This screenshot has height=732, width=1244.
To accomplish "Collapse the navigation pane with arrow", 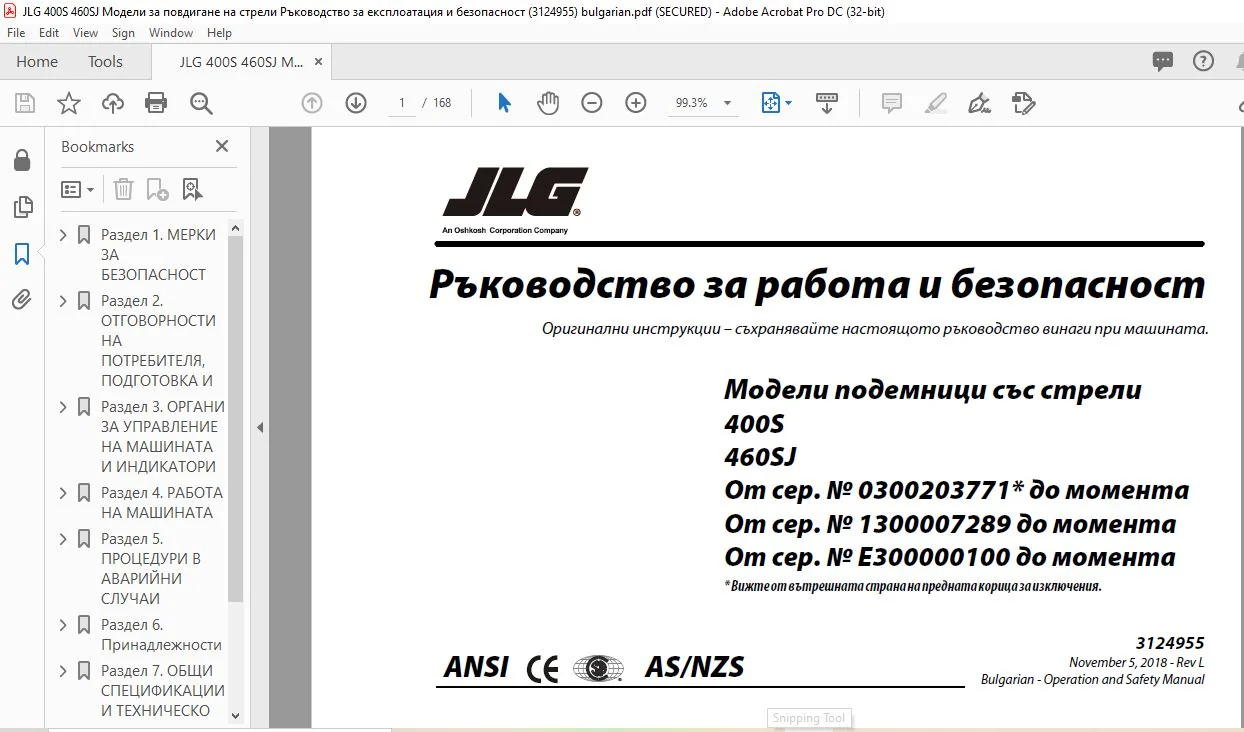I will tap(260, 427).
